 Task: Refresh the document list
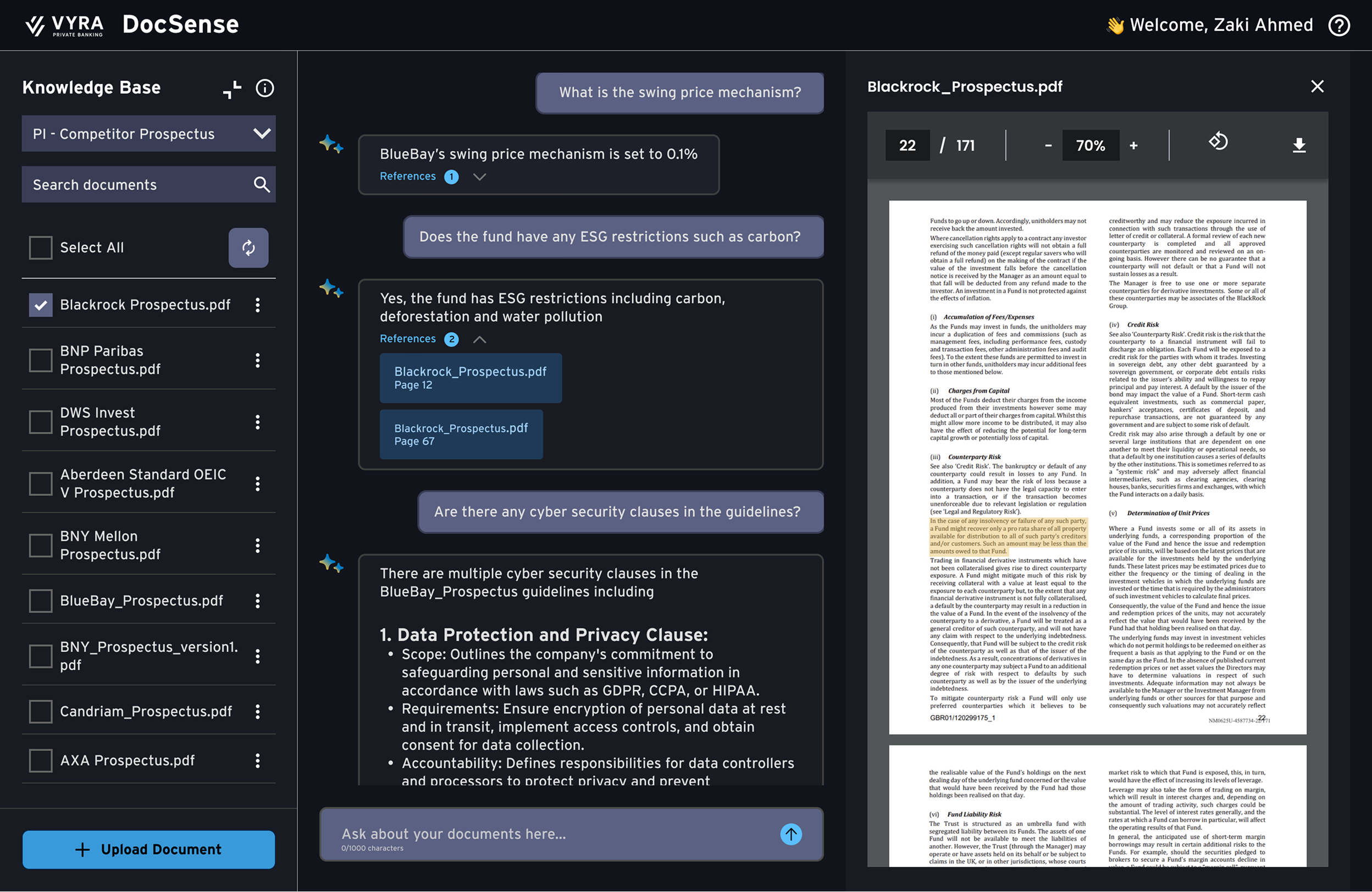pyautogui.click(x=248, y=248)
